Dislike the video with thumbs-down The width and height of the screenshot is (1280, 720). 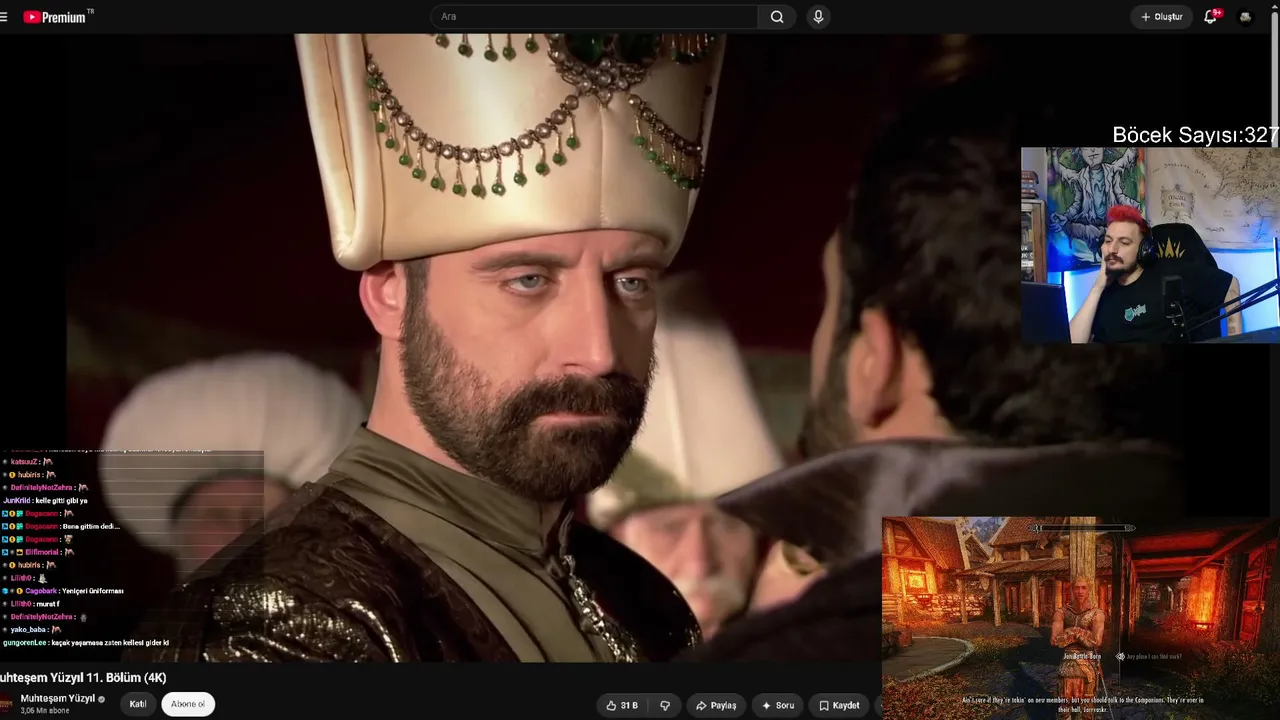tap(665, 705)
